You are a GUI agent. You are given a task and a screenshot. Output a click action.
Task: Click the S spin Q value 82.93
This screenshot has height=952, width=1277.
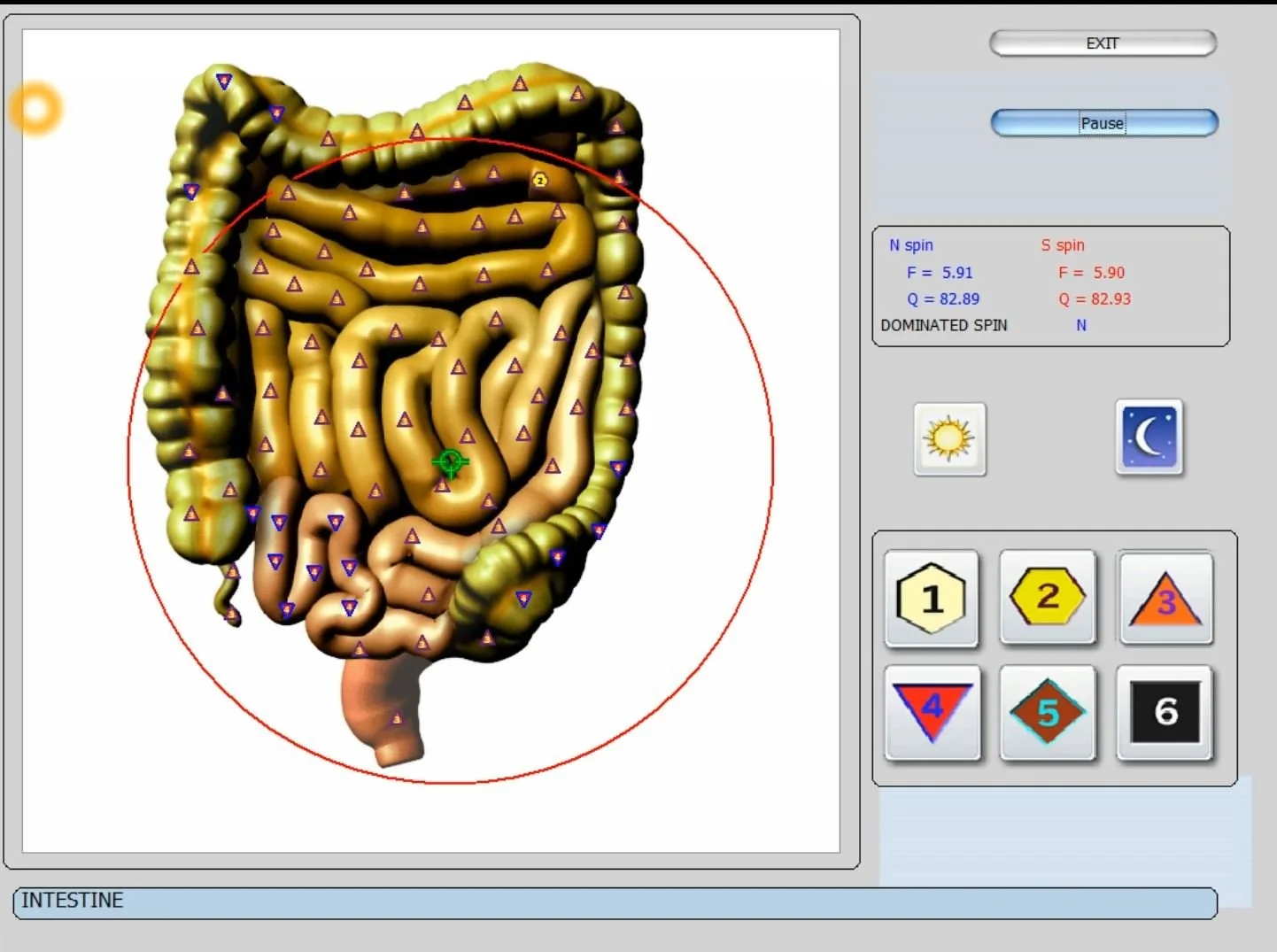click(1111, 299)
